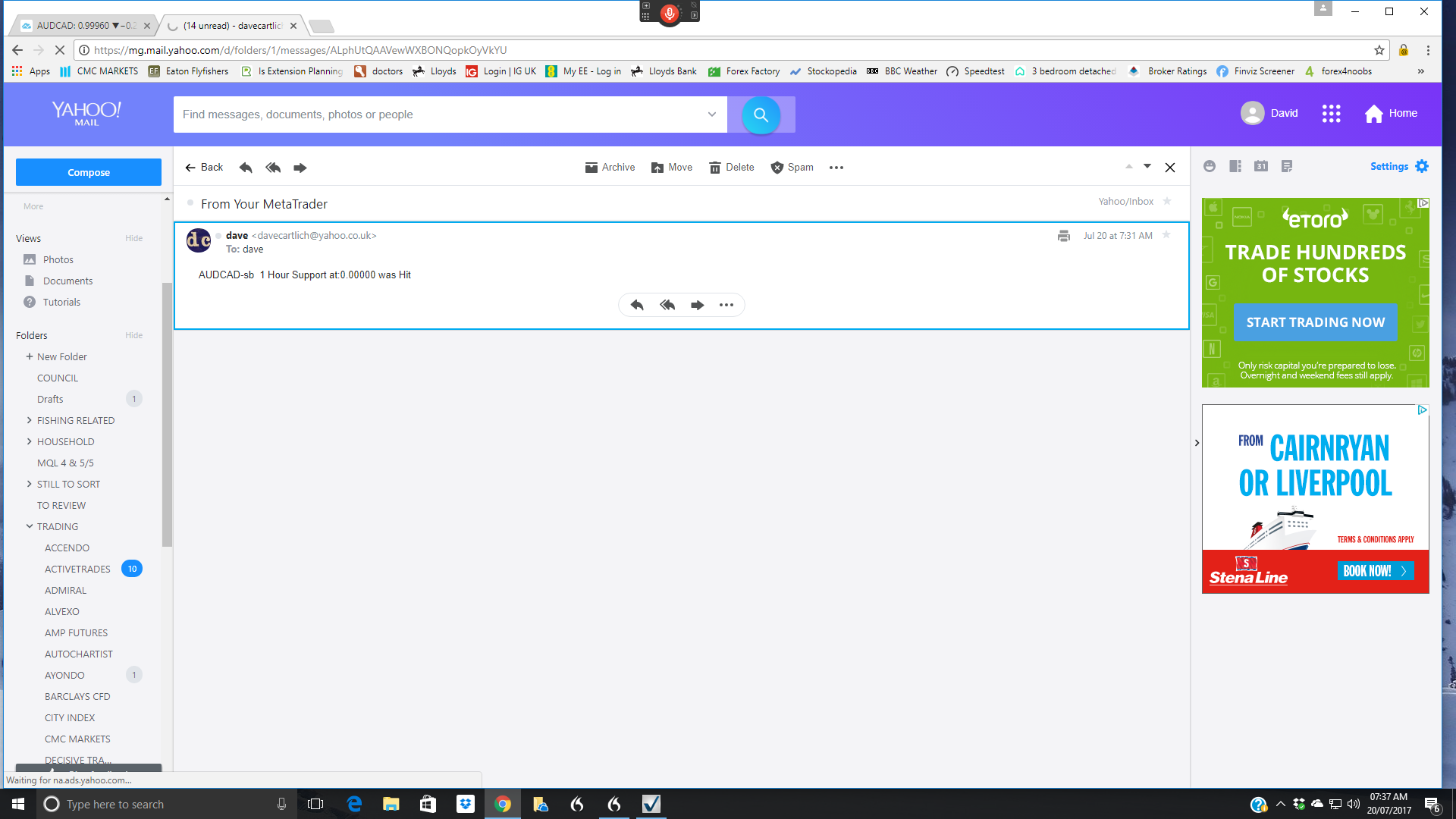Image resolution: width=1456 pixels, height=819 pixels.
Task: Open the ACTIVETRADES folder
Action: (x=77, y=569)
